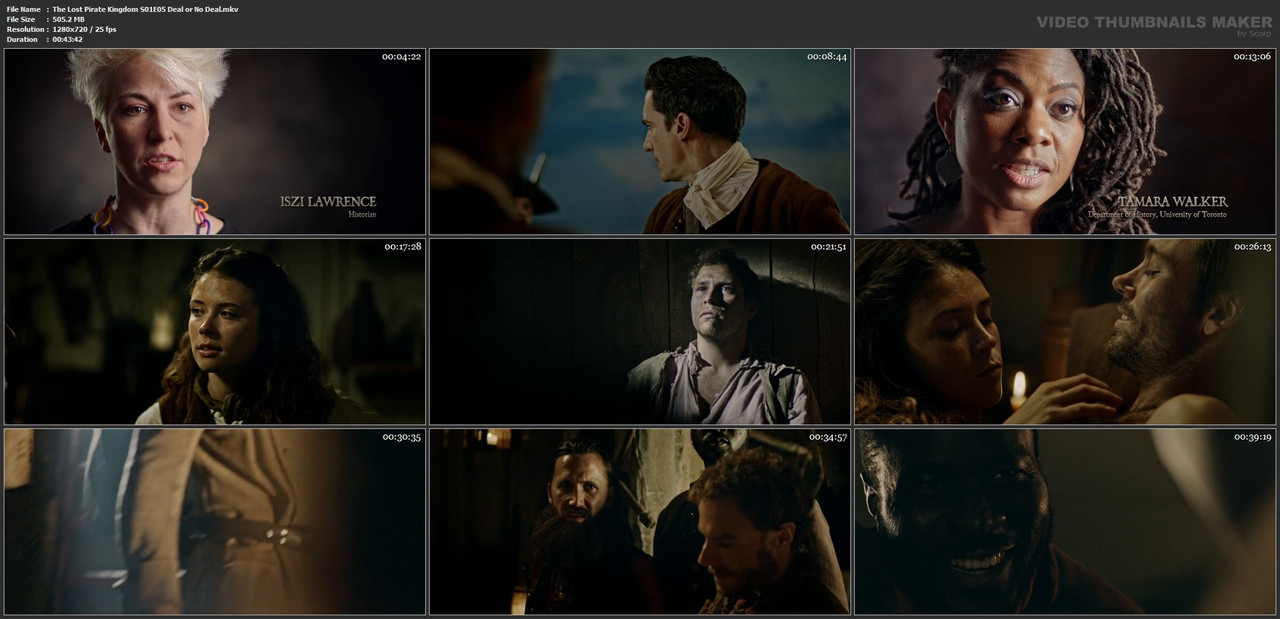
Task: Click the Resolution 1280x720 info line
Action: (x=61, y=29)
